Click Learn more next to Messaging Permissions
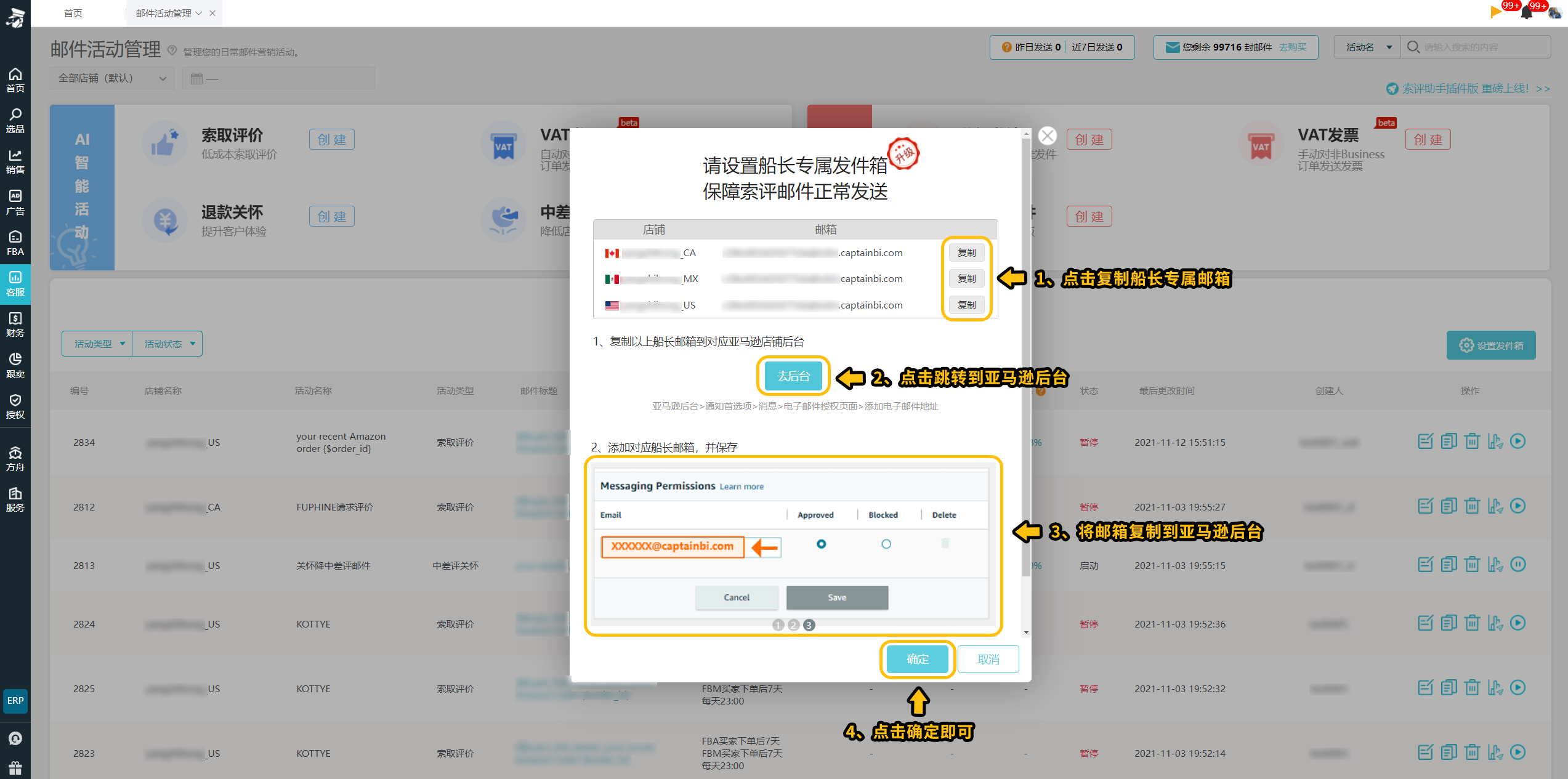Screen dimensions: 1568x779 [742, 486]
